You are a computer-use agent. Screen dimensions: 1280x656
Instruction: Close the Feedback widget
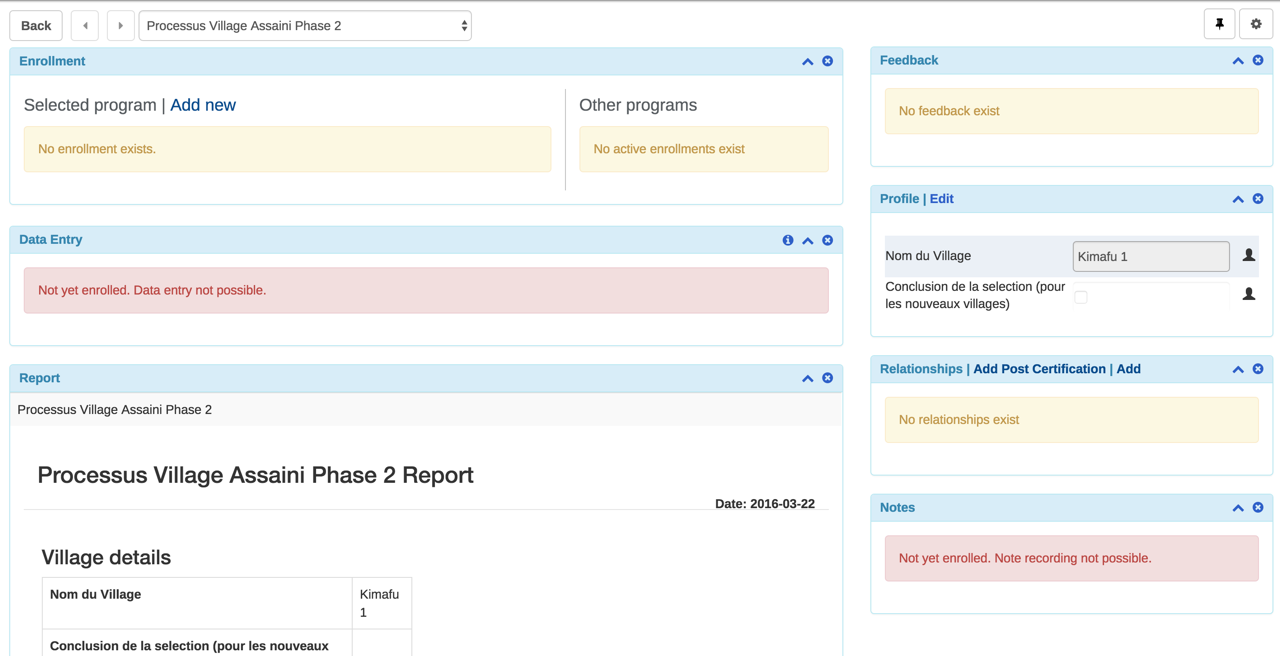1258,61
